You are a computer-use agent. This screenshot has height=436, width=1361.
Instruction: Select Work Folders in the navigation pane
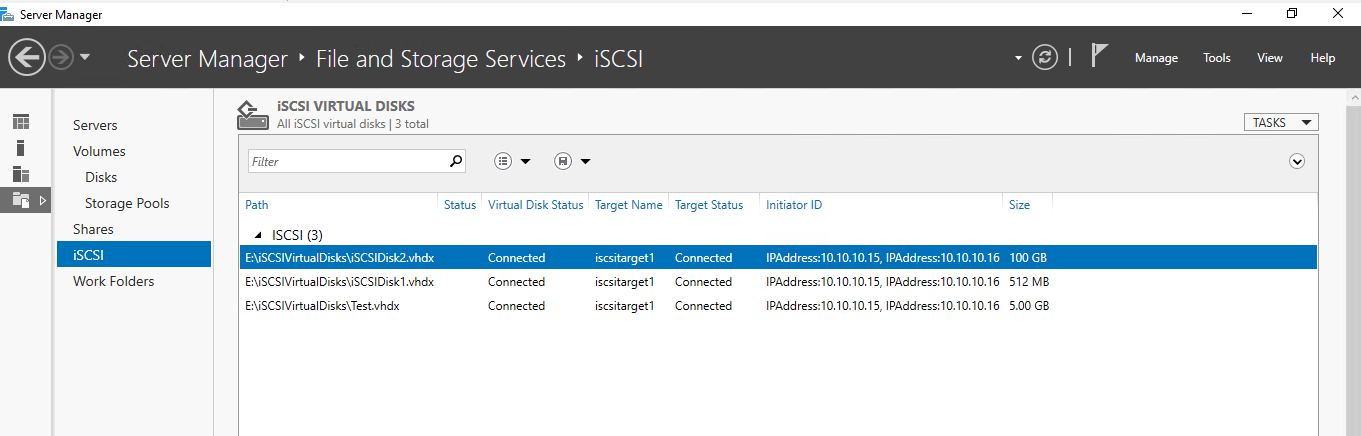click(x=114, y=281)
